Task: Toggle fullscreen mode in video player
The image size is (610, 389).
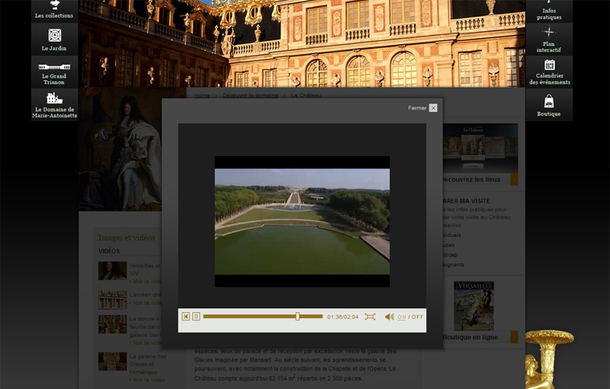Action: [x=370, y=317]
